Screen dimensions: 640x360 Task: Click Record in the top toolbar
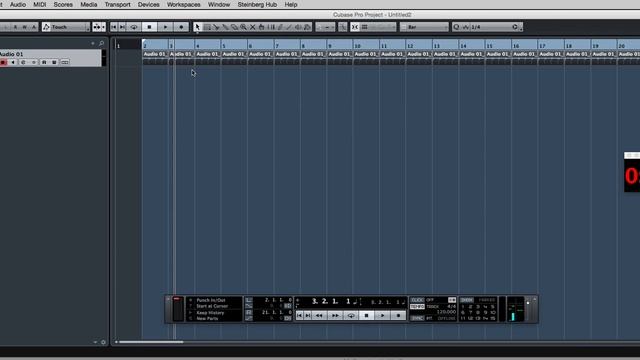(x=181, y=27)
